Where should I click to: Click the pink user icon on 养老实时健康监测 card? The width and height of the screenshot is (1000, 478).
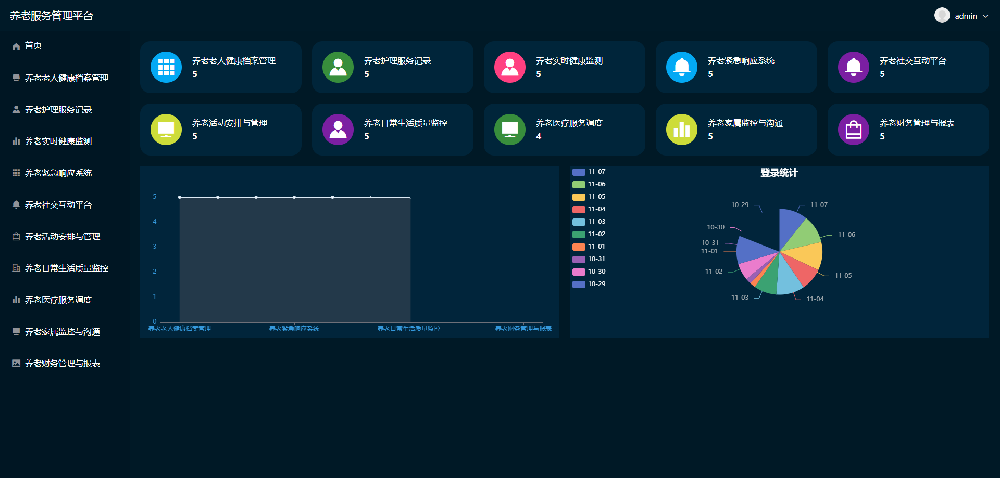[510, 67]
